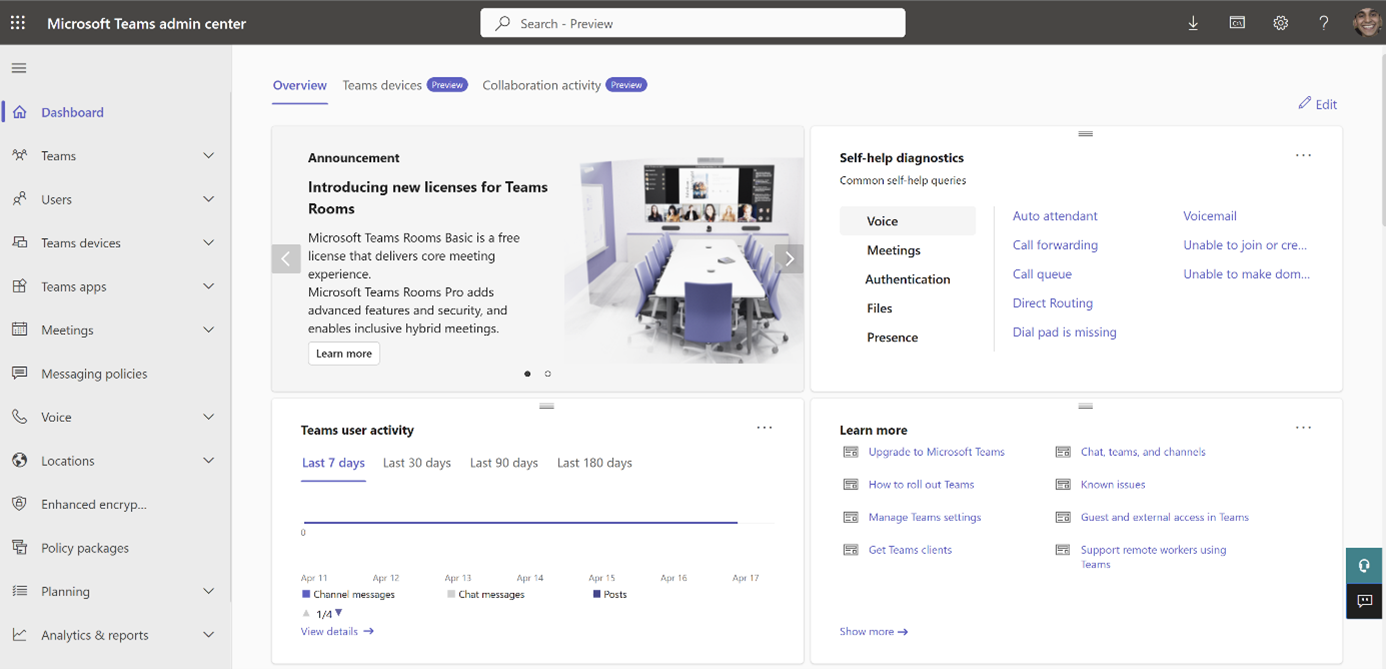Open the Cloud Shell icon in header
This screenshot has width=1386, height=669.
click(x=1237, y=23)
